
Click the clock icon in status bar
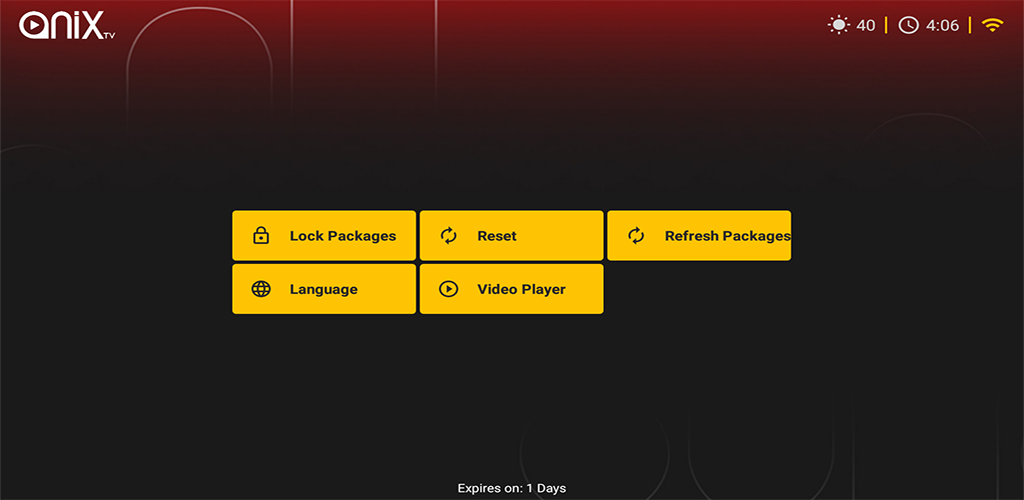coord(908,25)
